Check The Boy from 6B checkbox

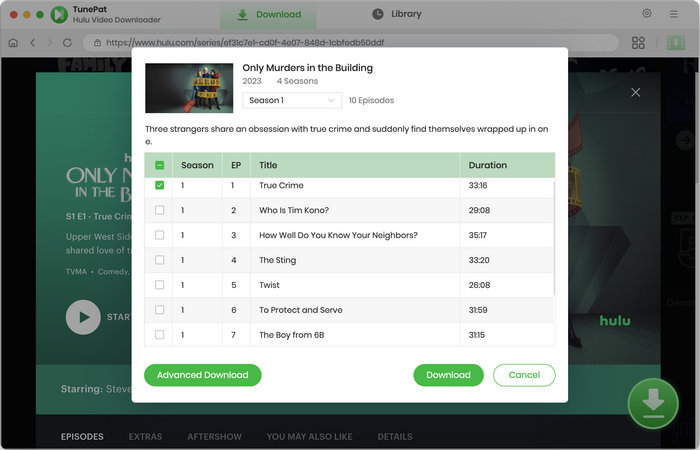[x=159, y=334]
